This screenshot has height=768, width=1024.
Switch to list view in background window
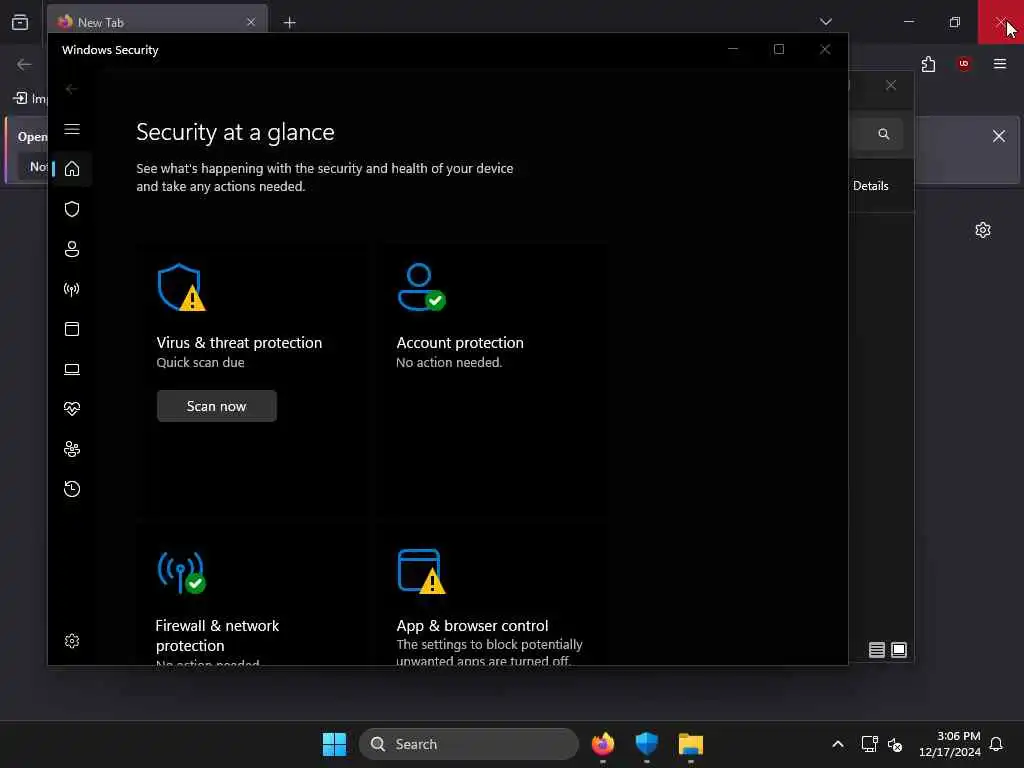point(877,650)
